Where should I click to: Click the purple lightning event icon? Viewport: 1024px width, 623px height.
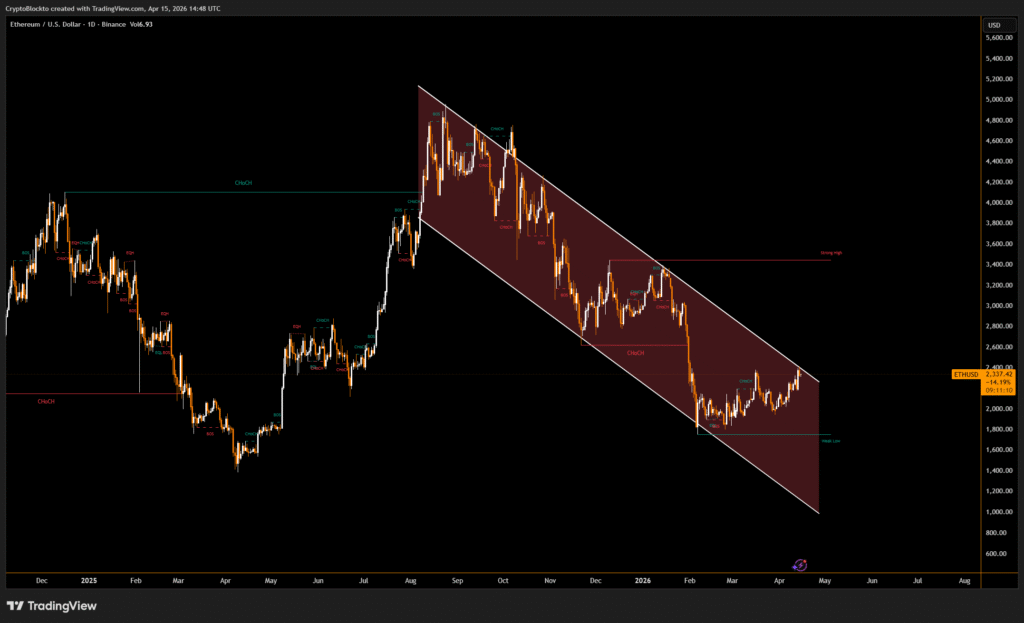[800, 565]
